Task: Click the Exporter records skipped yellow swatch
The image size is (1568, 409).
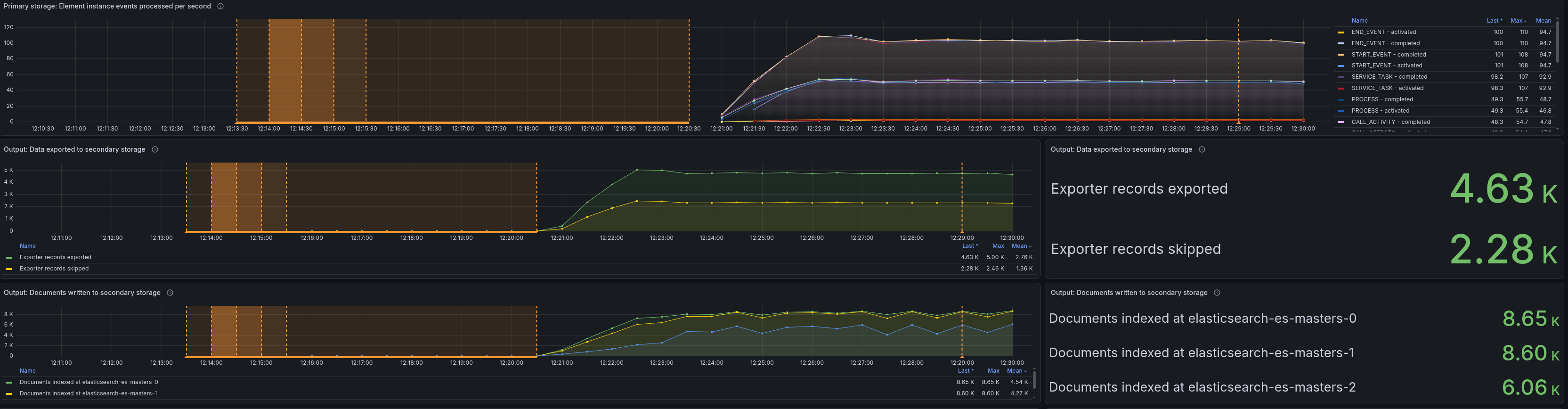Action: (8, 269)
